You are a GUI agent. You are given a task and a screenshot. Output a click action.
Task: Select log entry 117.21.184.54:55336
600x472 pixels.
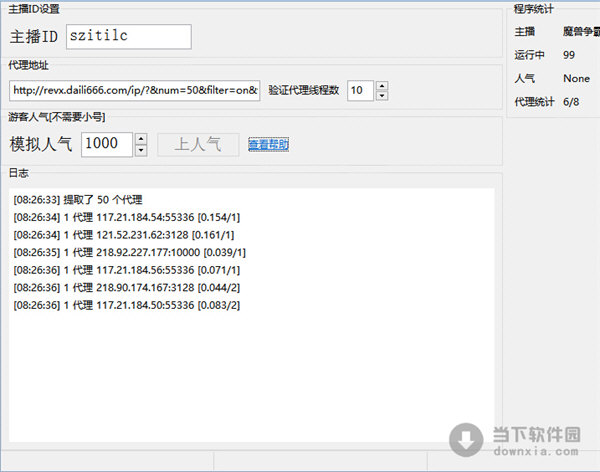[127, 217]
